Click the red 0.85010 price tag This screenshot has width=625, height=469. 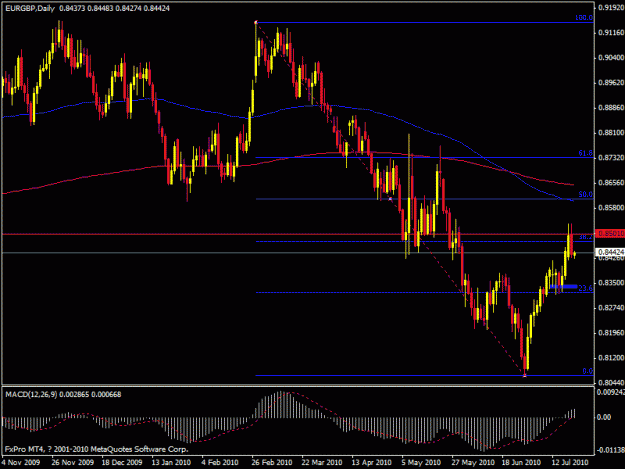(x=610, y=233)
